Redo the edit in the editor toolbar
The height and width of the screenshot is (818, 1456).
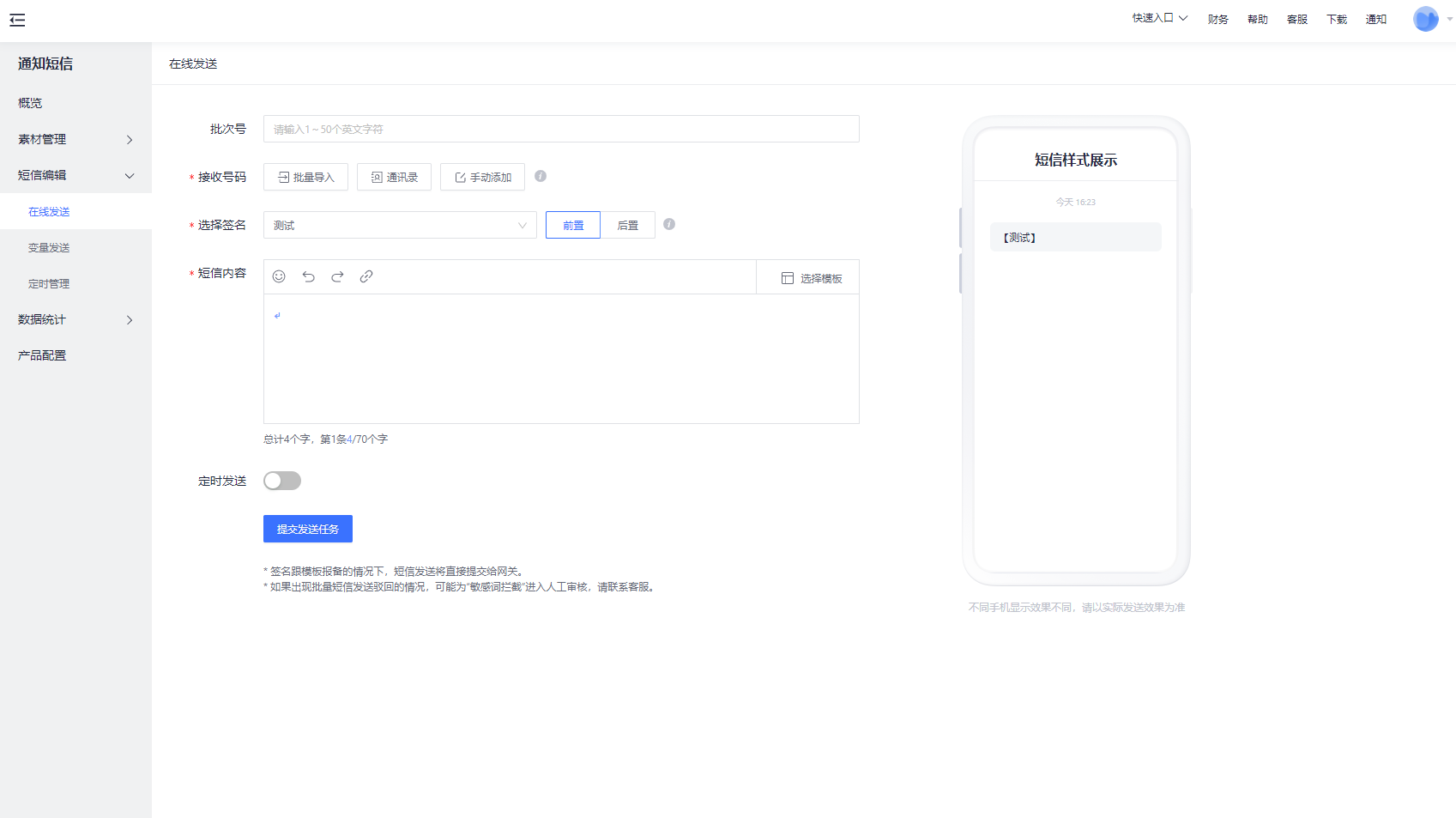(x=337, y=276)
